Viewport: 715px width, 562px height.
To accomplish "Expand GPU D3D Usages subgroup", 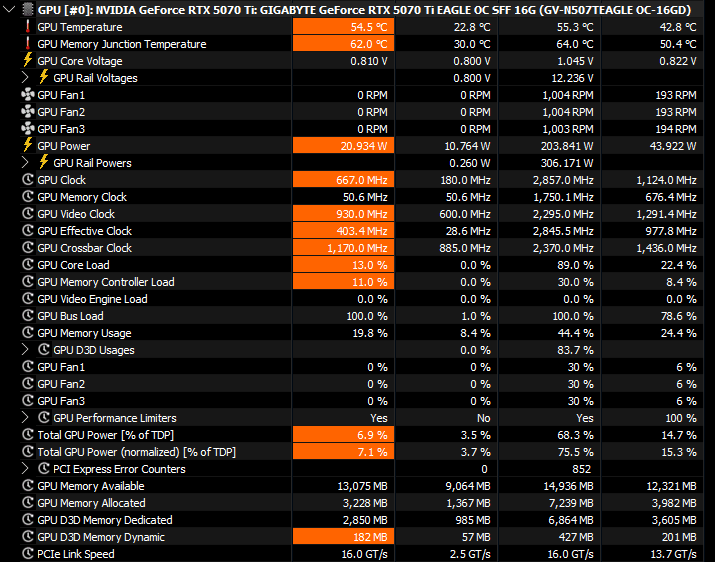I will 27,350.
